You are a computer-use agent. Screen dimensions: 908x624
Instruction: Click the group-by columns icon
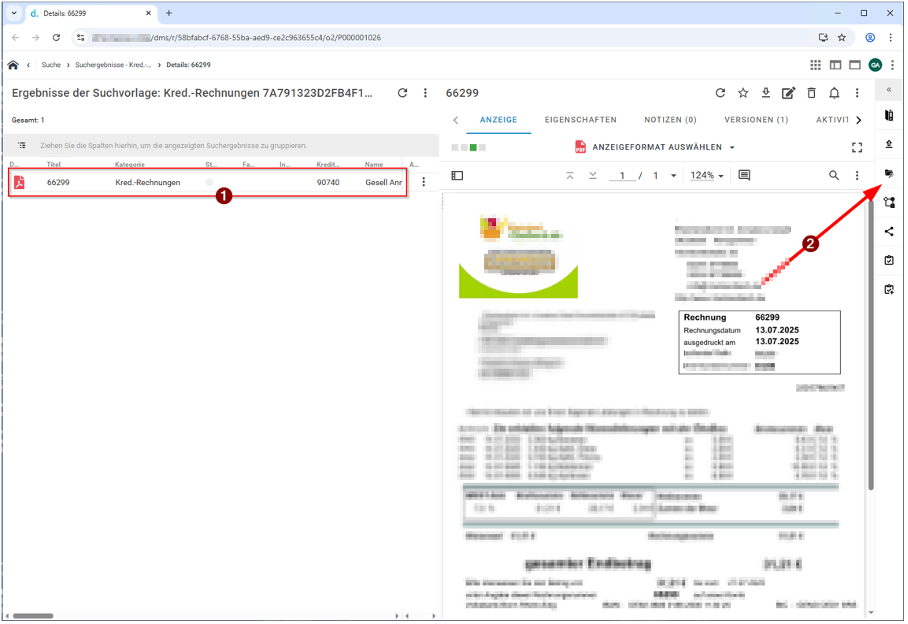pyautogui.click(x=22, y=145)
